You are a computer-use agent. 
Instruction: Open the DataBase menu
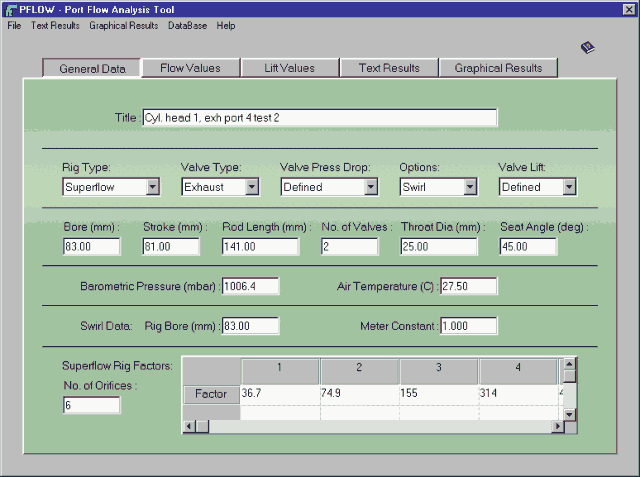187,26
